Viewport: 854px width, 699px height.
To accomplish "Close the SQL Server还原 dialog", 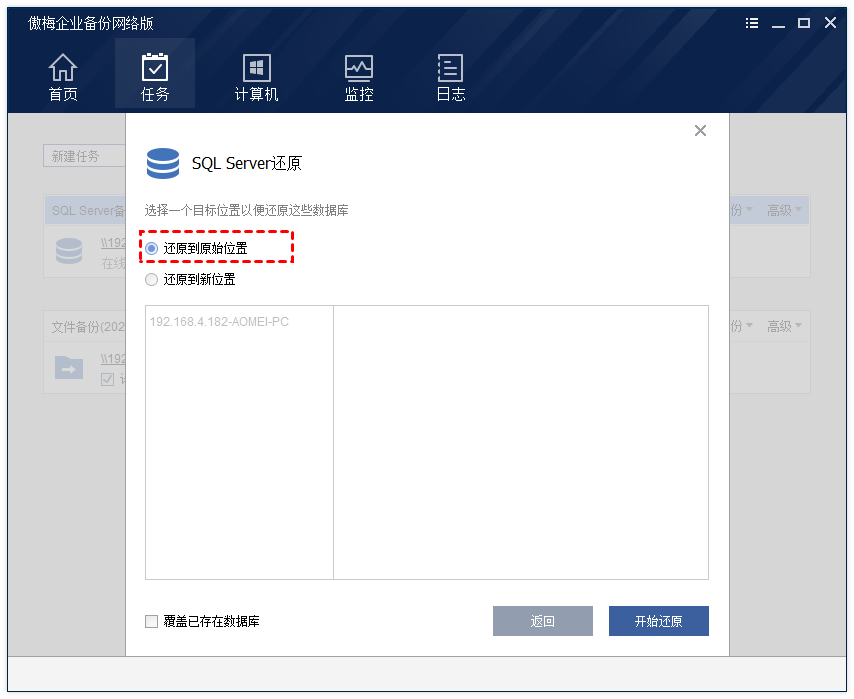I will pos(700,131).
